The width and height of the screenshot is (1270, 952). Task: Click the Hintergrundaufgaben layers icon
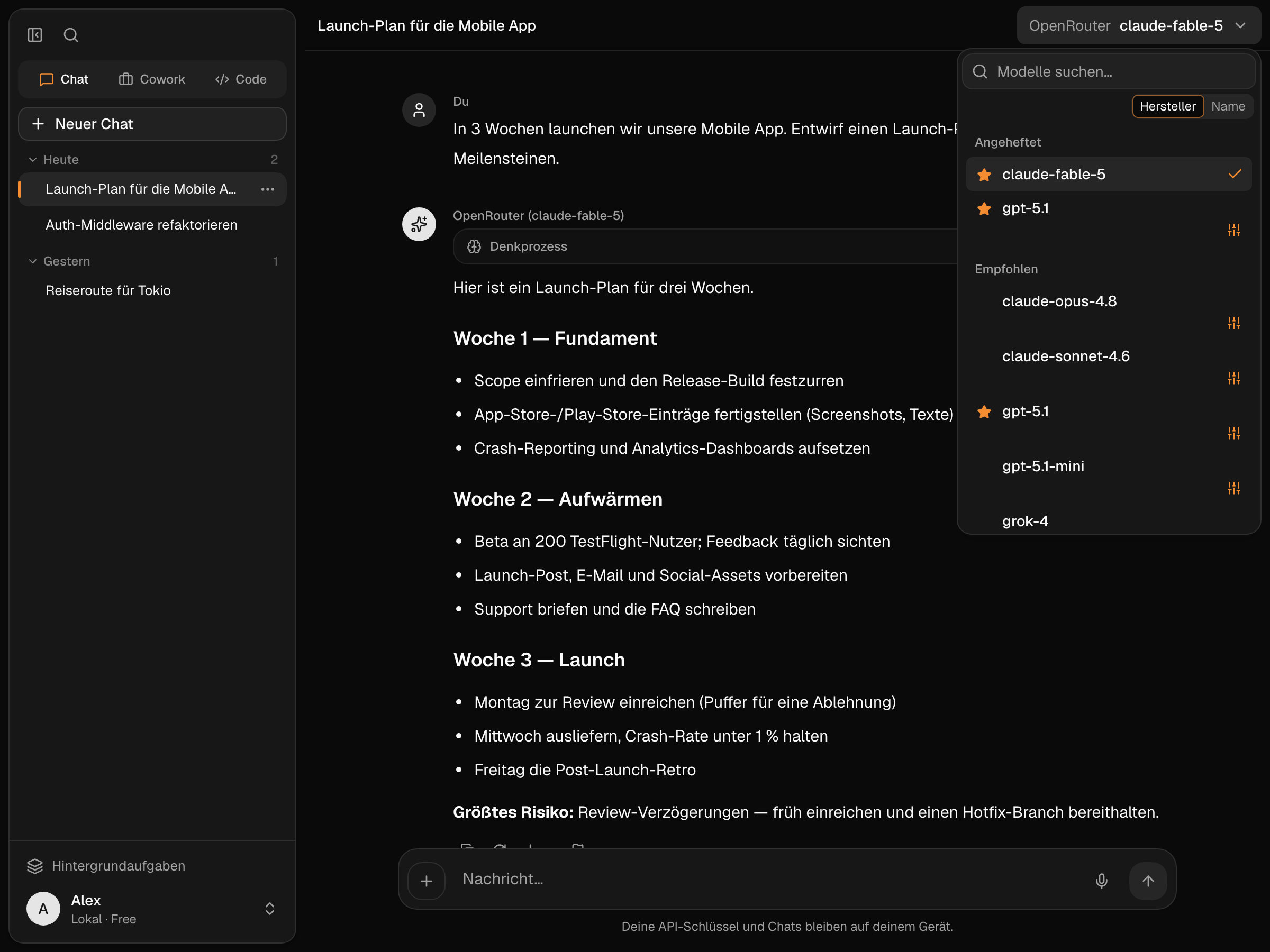[35, 866]
